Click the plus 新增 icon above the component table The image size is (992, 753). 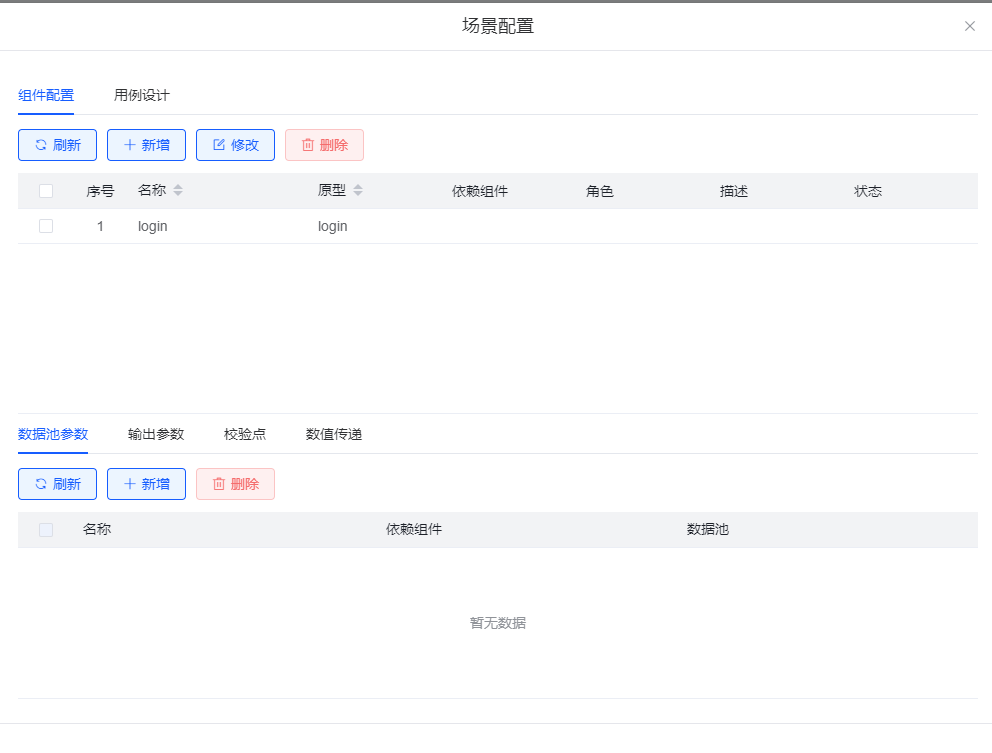point(129,145)
